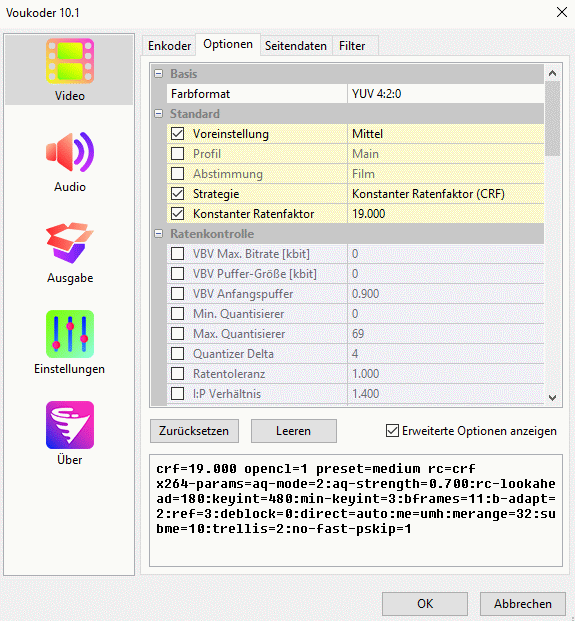Click scrollbar up arrow in options list
This screenshot has height=621, width=575.
pyautogui.click(x=552, y=73)
